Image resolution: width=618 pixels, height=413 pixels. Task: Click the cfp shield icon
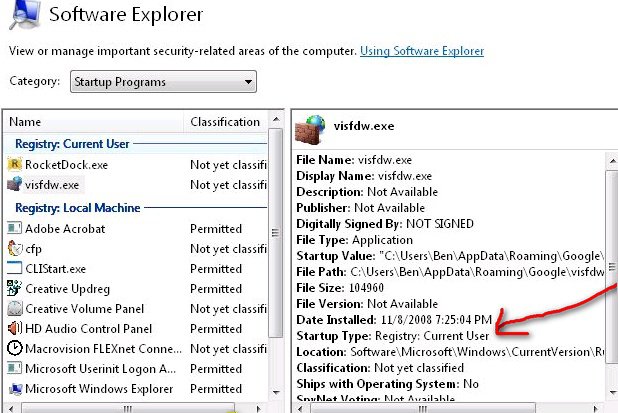pos(15,248)
